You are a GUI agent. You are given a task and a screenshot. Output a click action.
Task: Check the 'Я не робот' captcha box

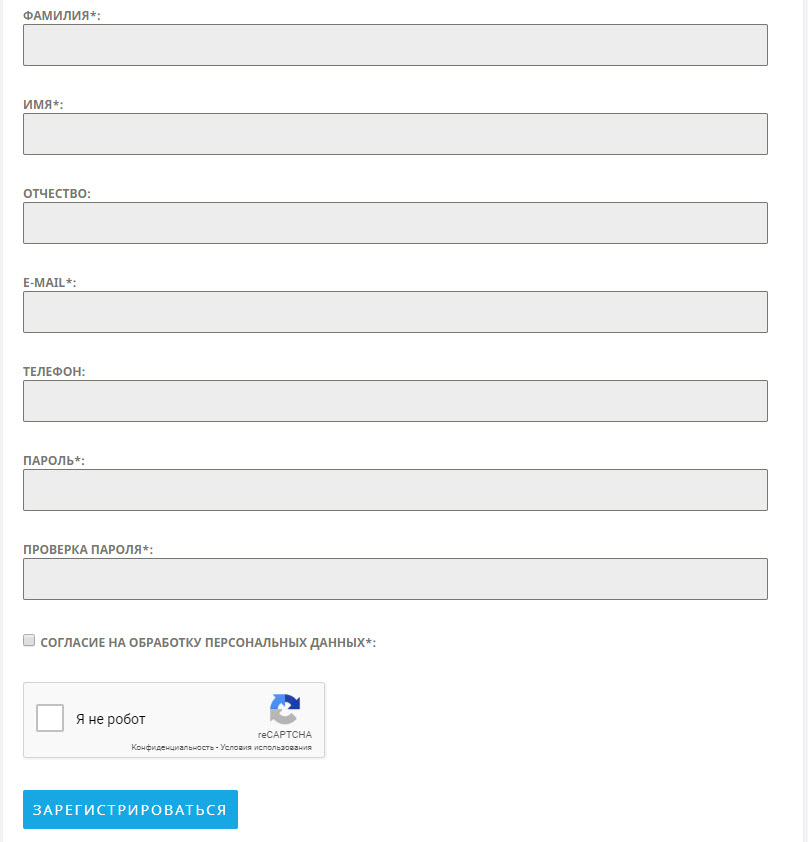point(50,718)
